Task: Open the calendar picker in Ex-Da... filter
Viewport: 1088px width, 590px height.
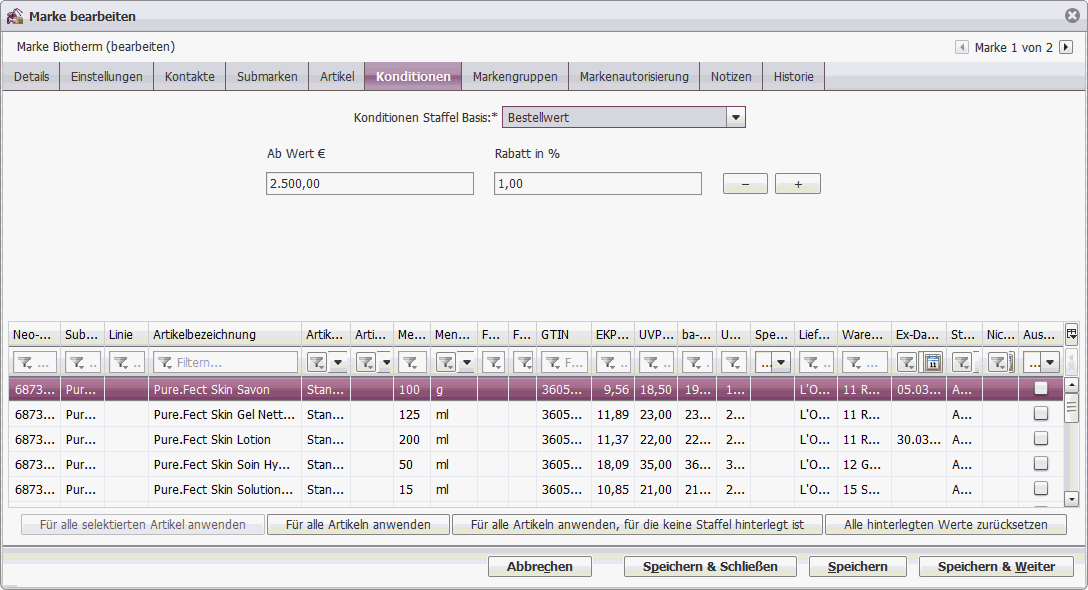Action: point(933,362)
